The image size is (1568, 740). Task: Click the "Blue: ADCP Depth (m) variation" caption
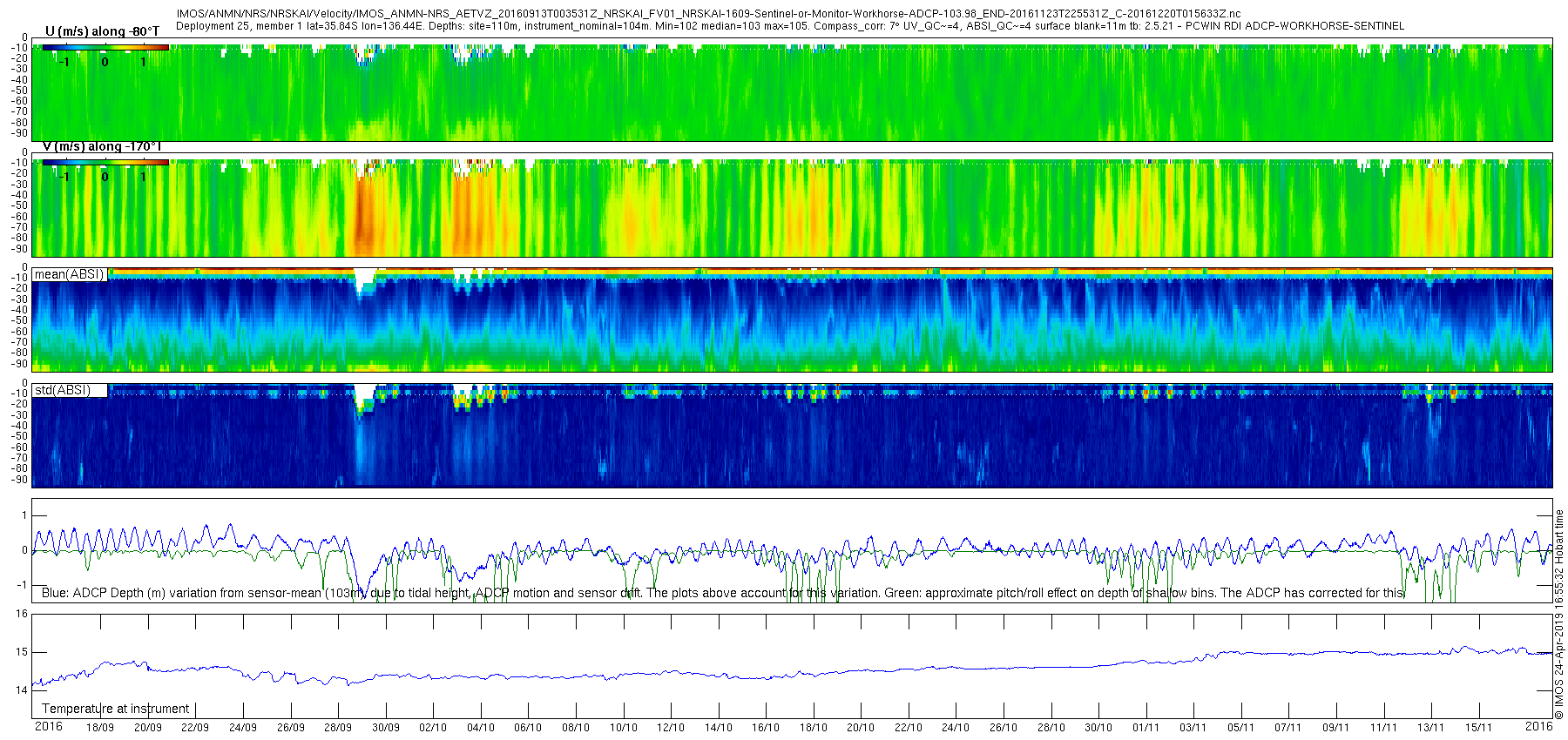(x=723, y=593)
